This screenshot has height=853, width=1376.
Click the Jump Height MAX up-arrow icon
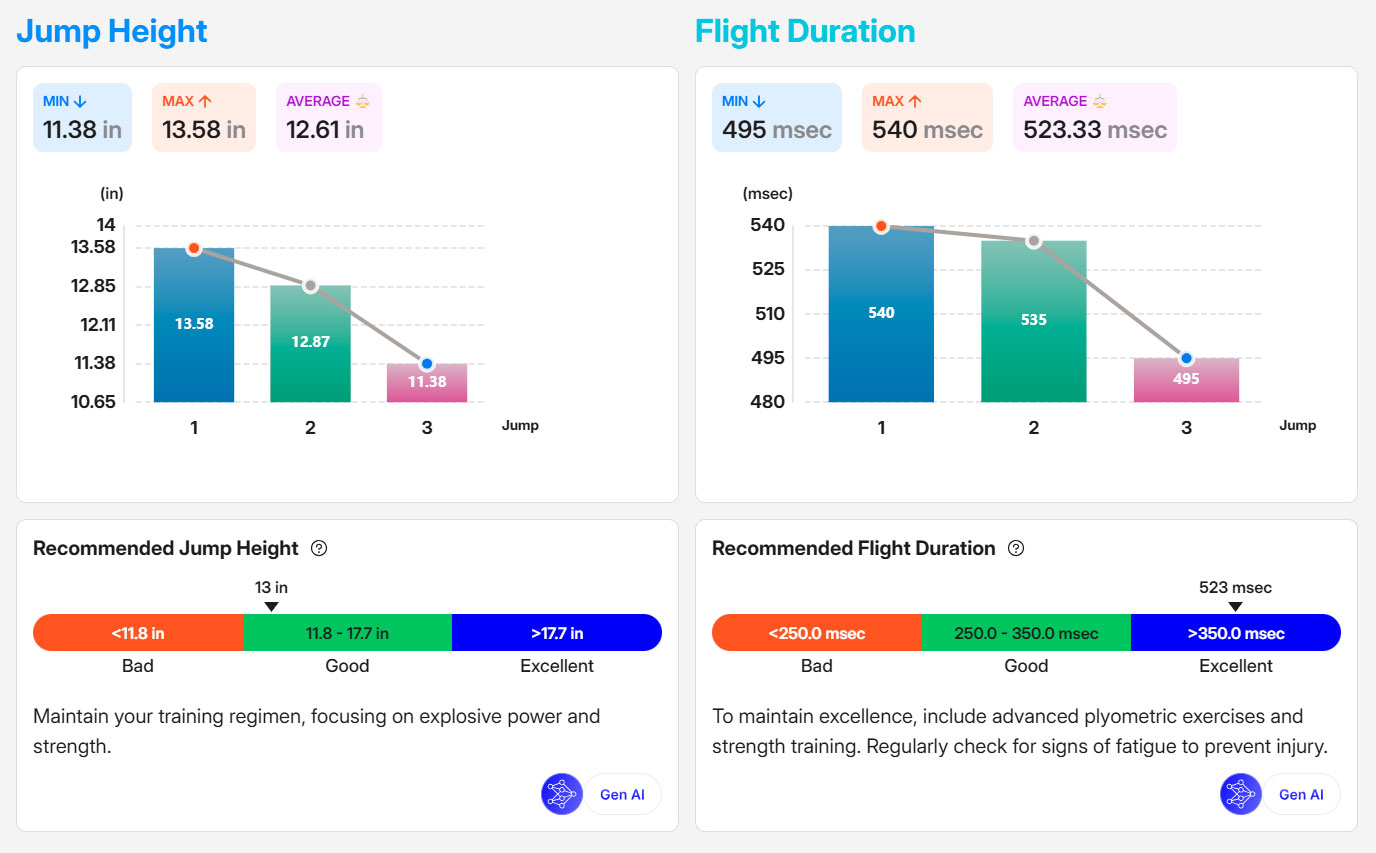point(205,101)
